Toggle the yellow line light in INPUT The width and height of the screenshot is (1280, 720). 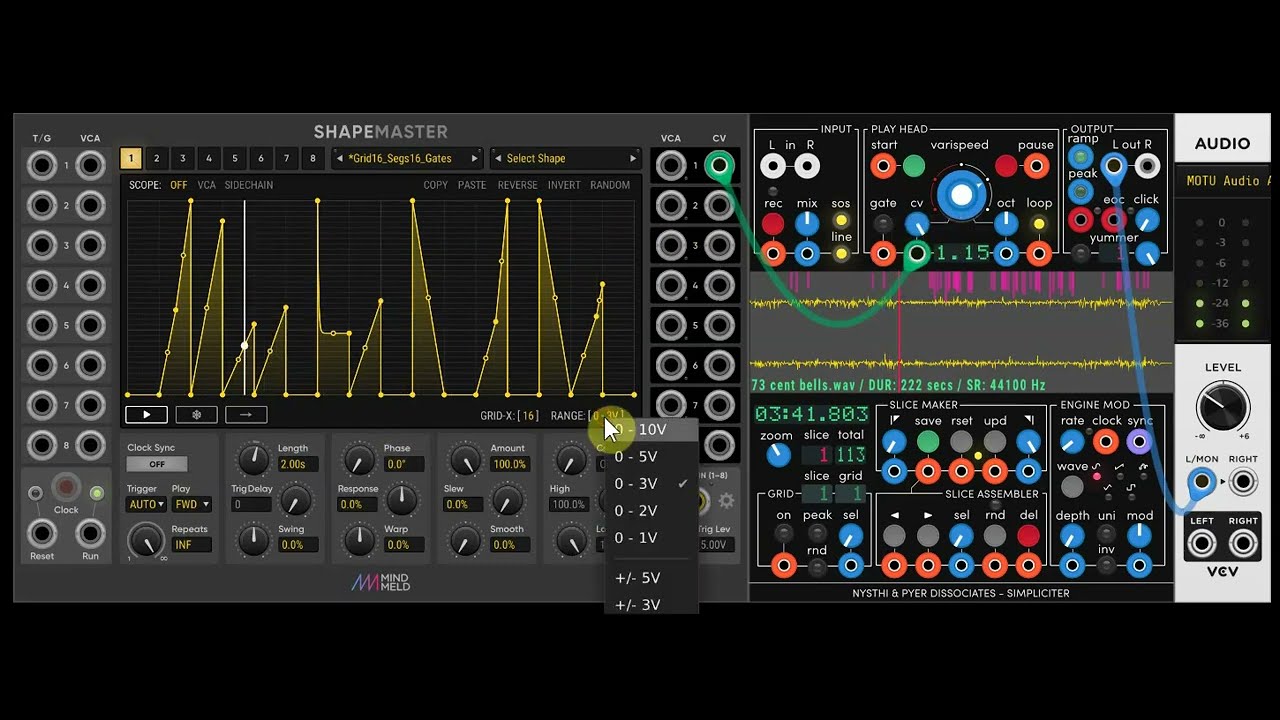(841, 254)
